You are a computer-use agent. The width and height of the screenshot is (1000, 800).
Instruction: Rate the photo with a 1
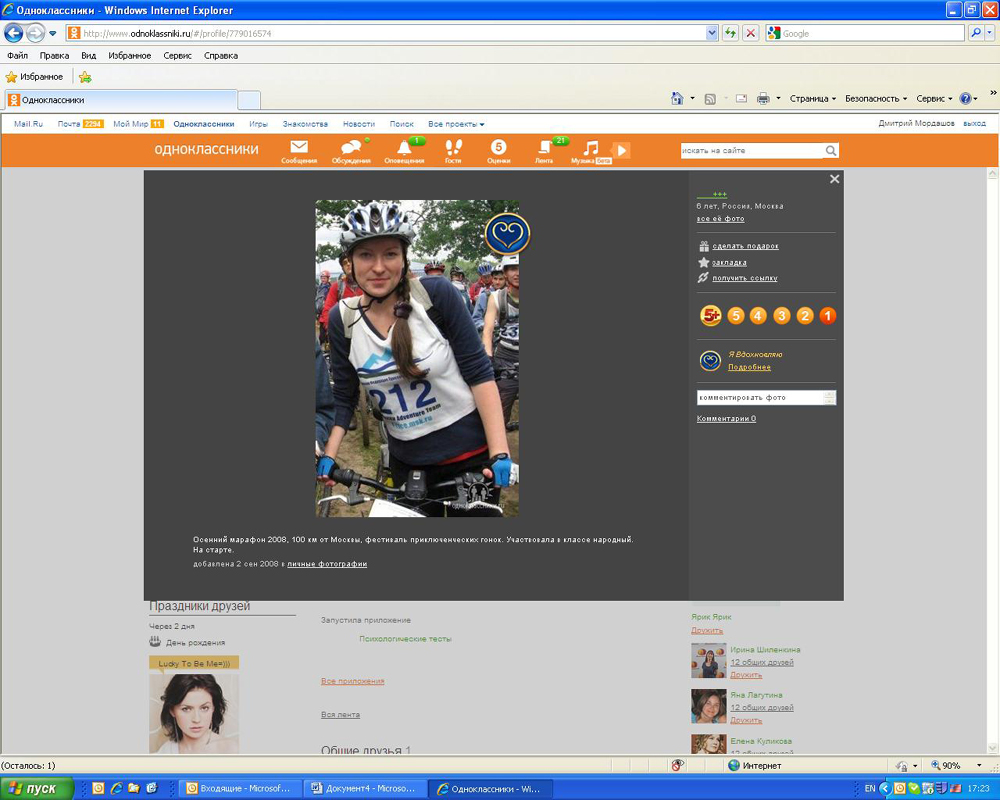tap(827, 315)
